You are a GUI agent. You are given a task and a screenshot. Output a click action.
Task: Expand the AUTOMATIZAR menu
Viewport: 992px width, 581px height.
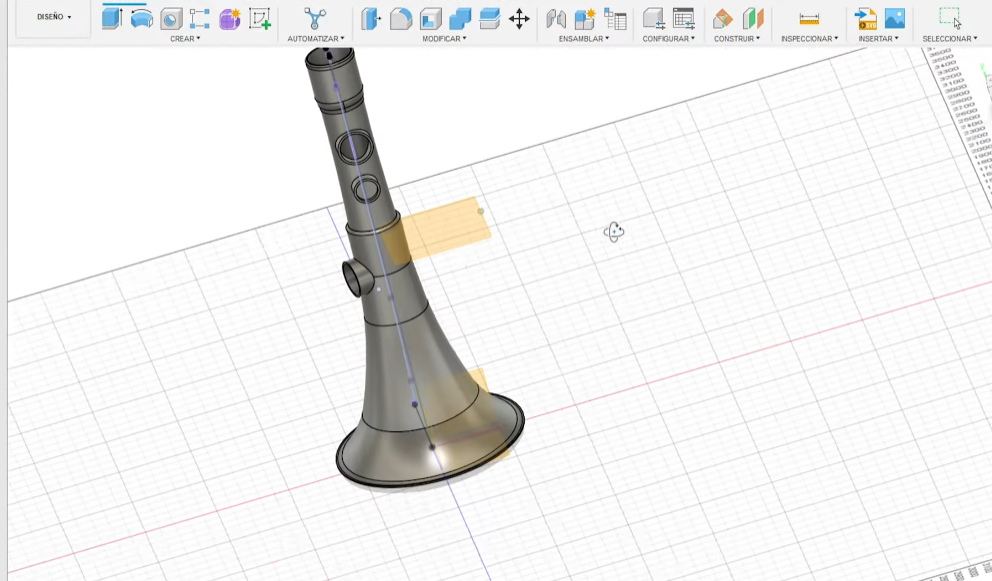316,39
